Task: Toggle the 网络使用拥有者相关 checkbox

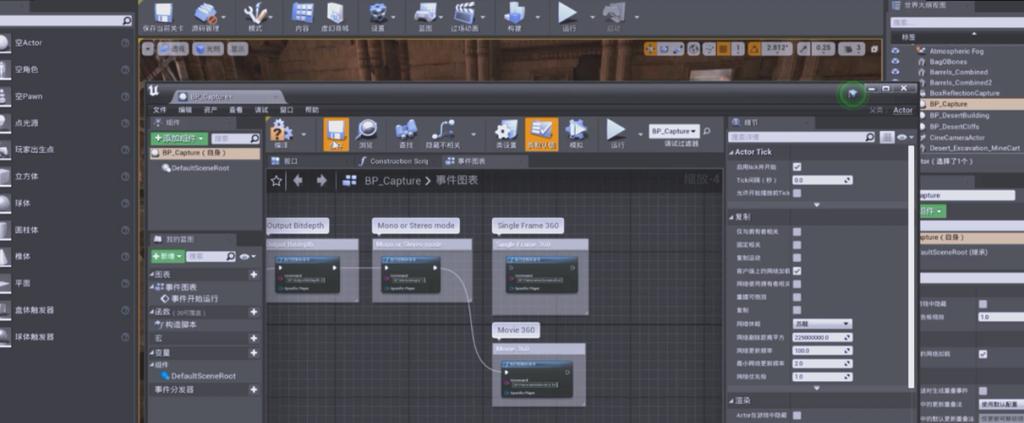Action: (x=797, y=284)
